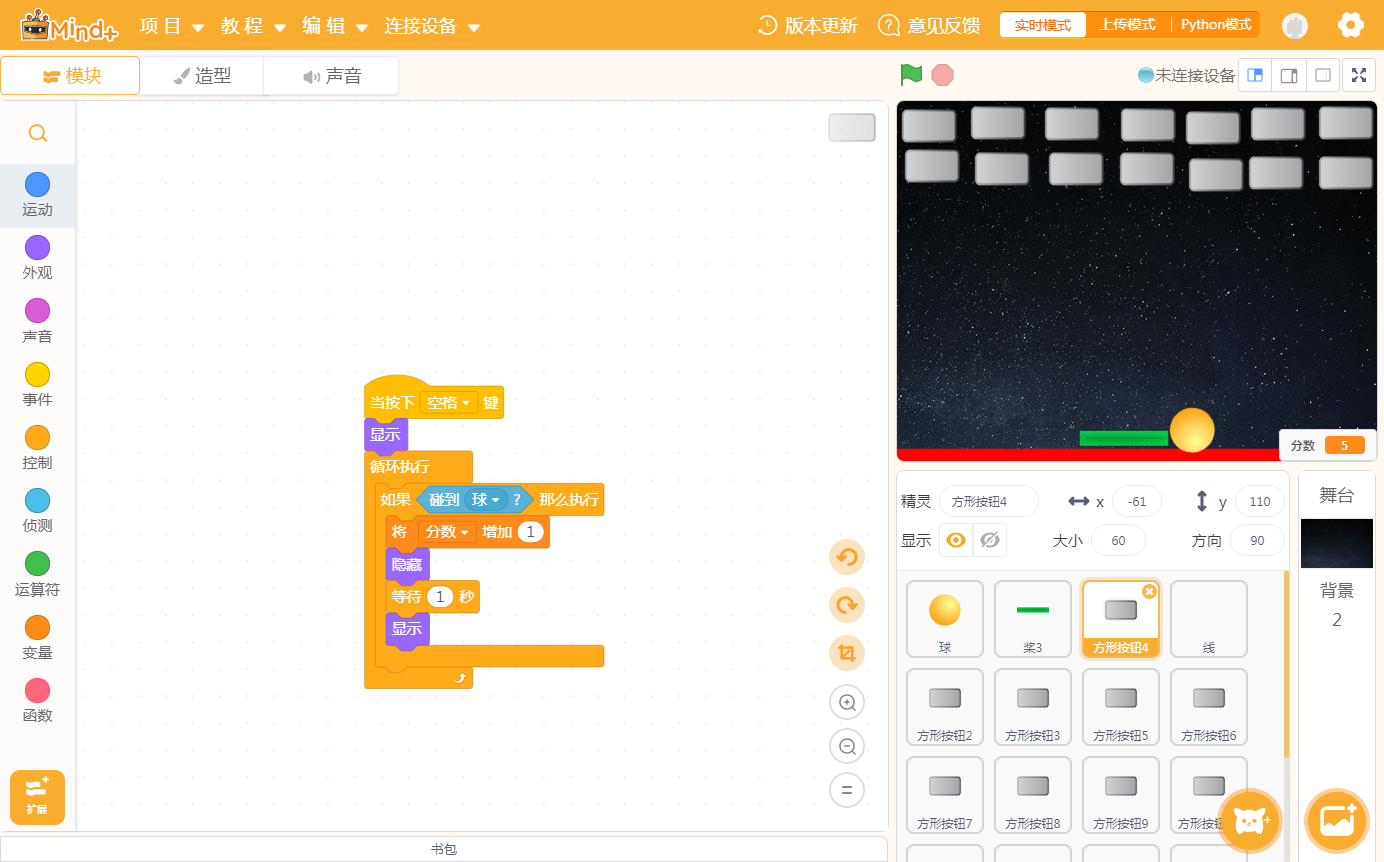1384x862 pixels.
Task: Switch to the 模块 tab
Action: (70, 76)
